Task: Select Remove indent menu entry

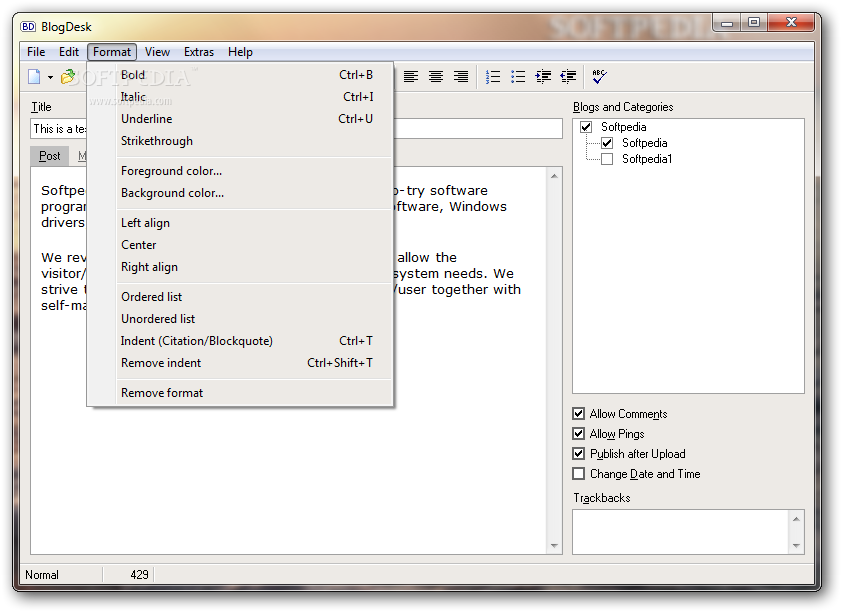Action: coord(240,363)
